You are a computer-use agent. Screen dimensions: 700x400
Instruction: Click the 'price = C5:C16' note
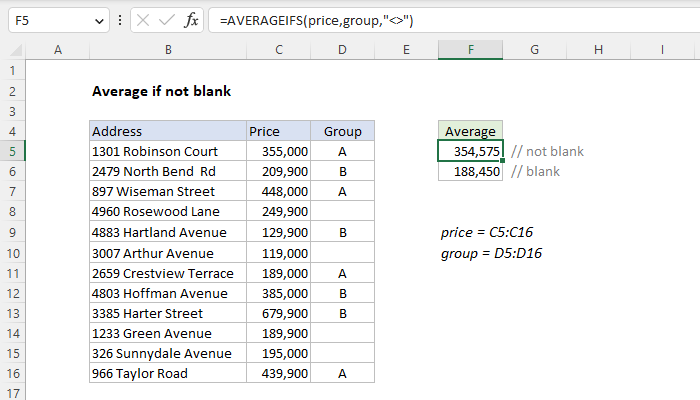pyautogui.click(x=487, y=232)
